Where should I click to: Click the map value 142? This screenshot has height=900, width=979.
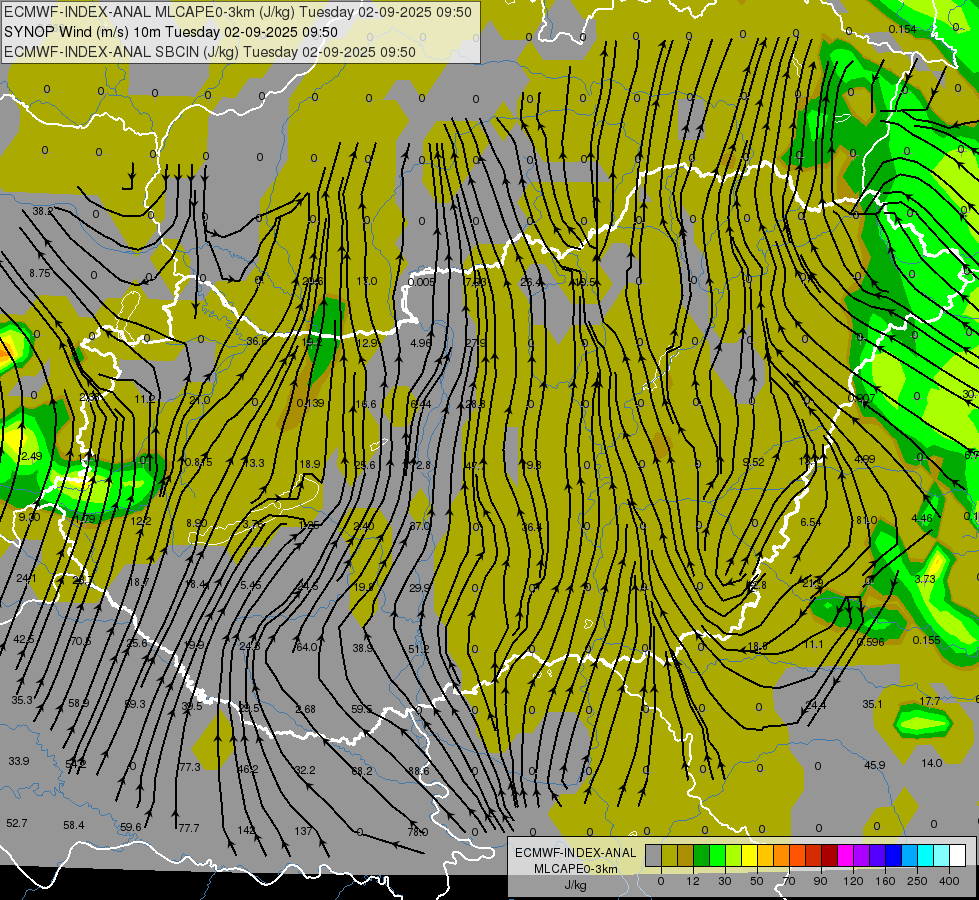(x=246, y=830)
